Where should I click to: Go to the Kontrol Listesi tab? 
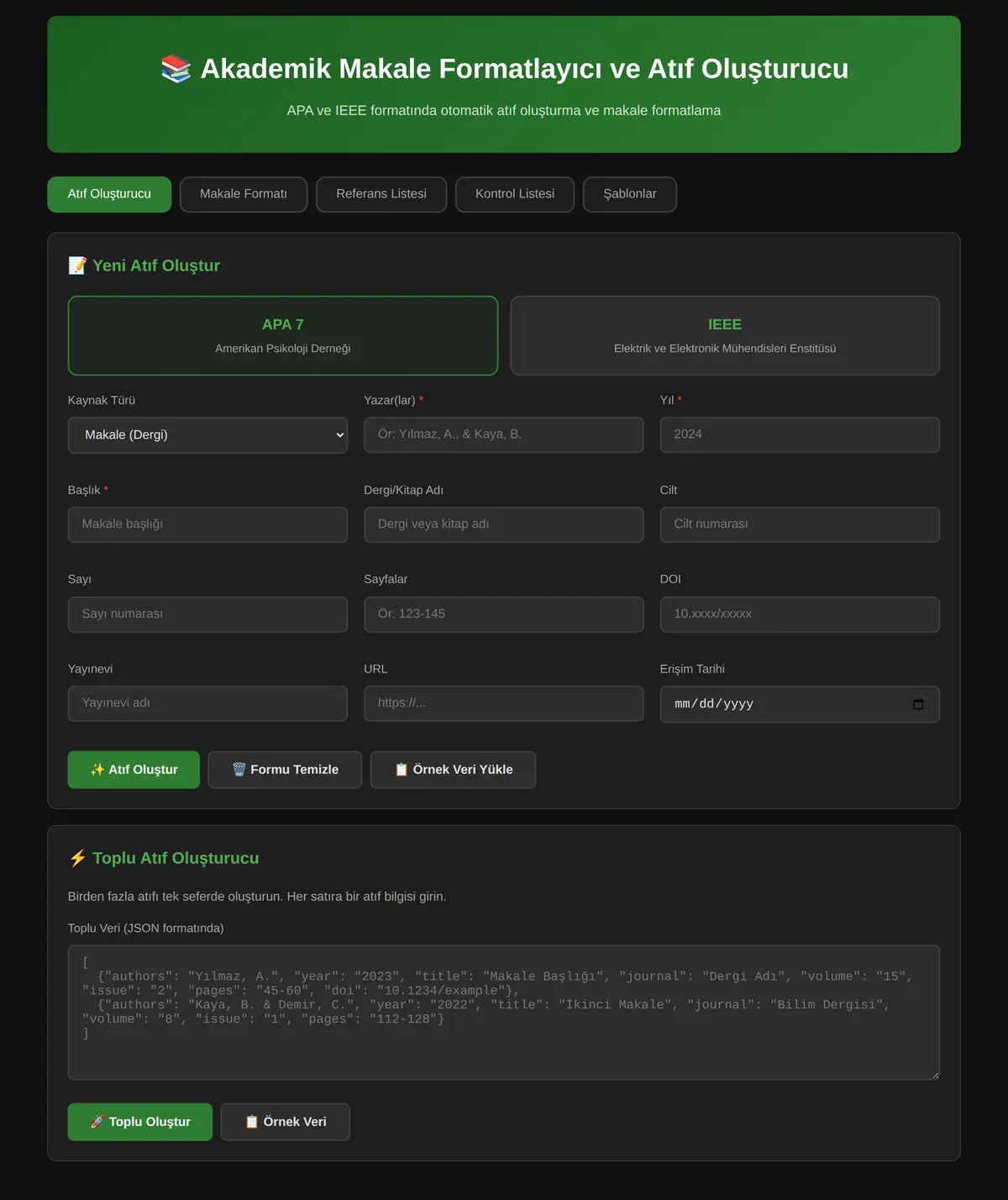click(x=515, y=194)
